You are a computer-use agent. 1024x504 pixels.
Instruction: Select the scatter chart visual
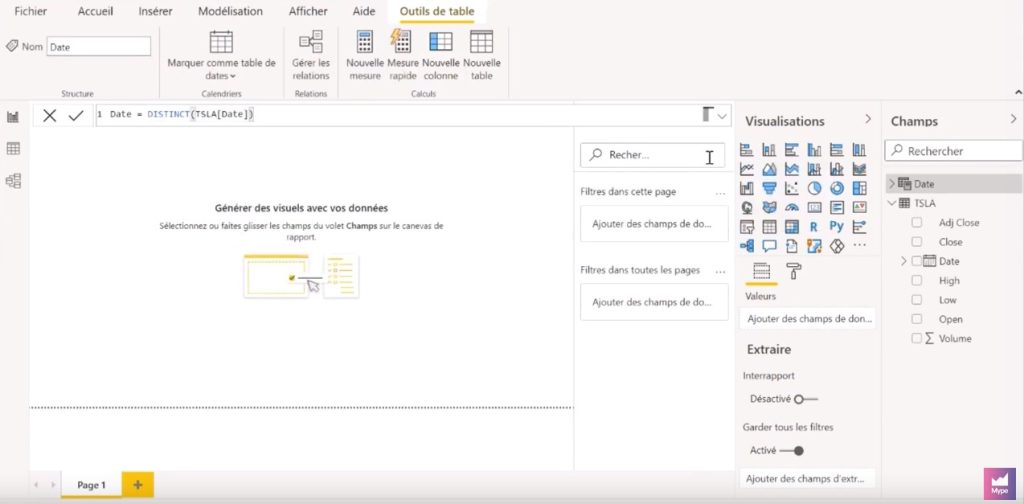tap(792, 189)
